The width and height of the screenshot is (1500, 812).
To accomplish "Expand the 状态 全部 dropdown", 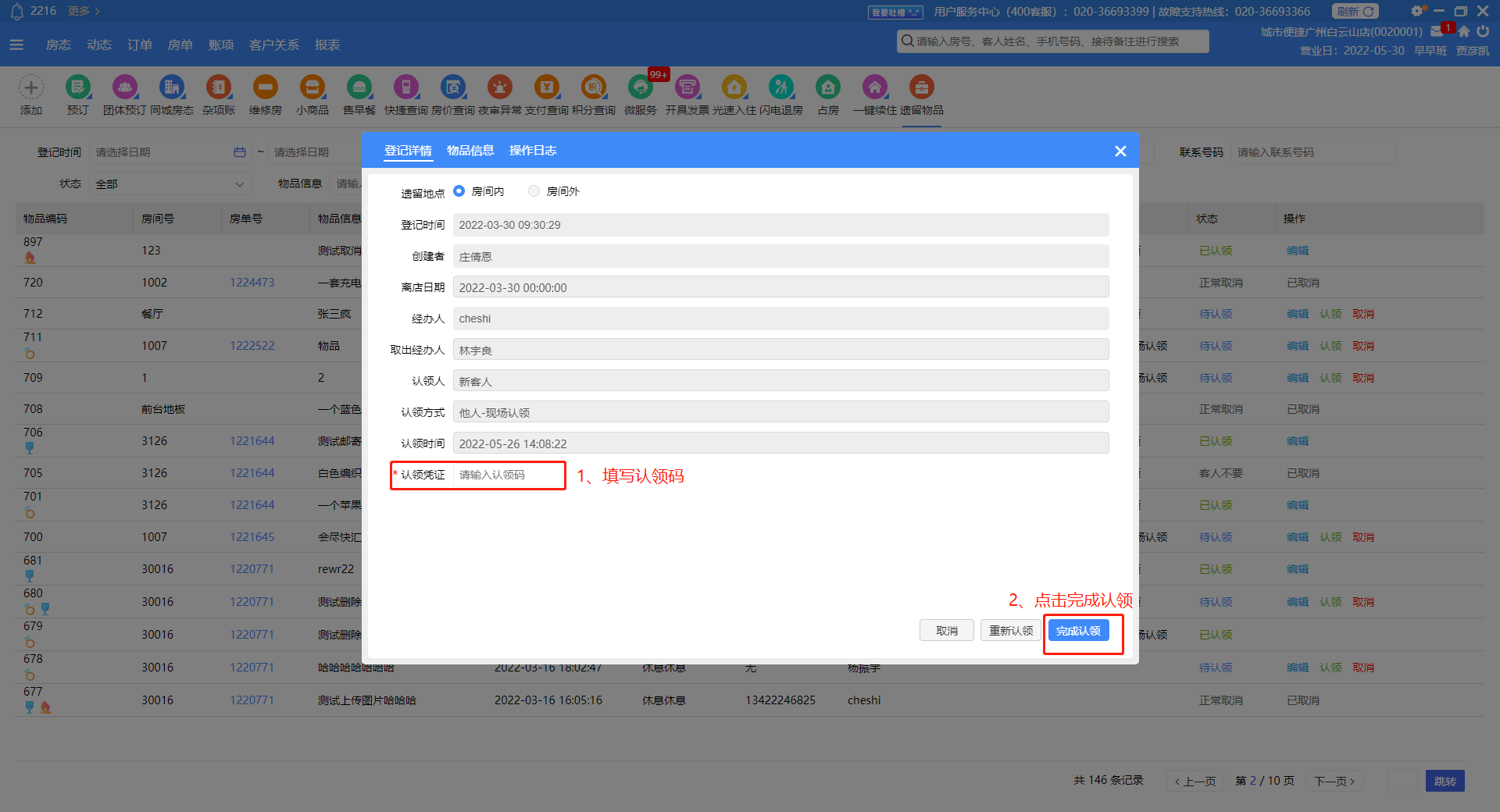I will pos(170,184).
